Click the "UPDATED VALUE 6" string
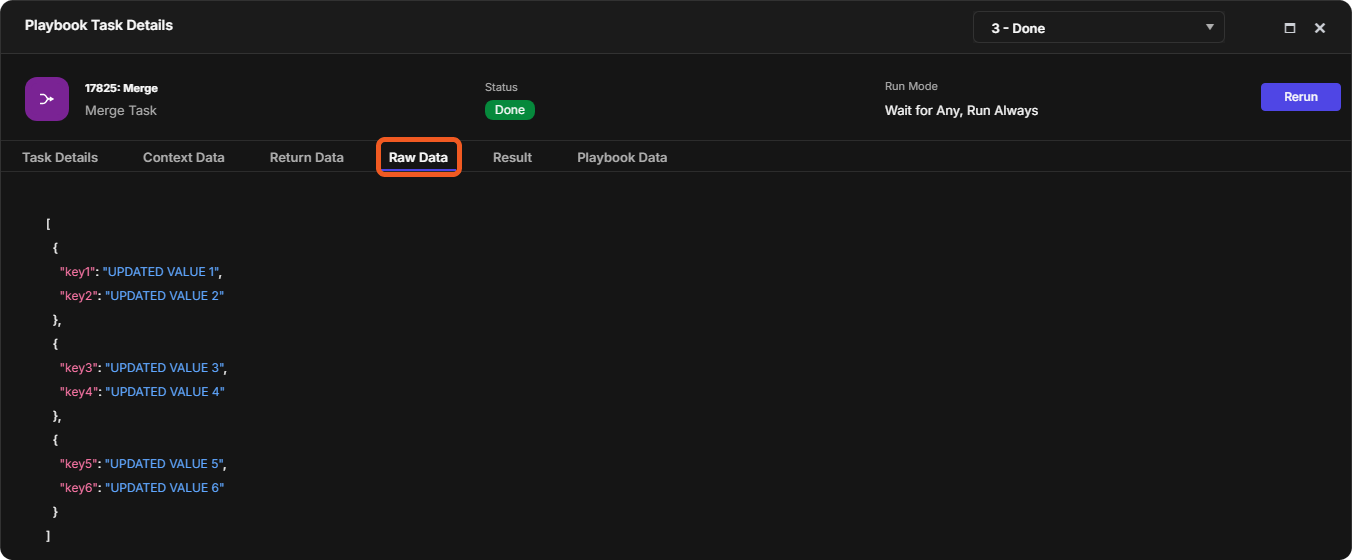This screenshot has height=560, width=1352. (164, 488)
